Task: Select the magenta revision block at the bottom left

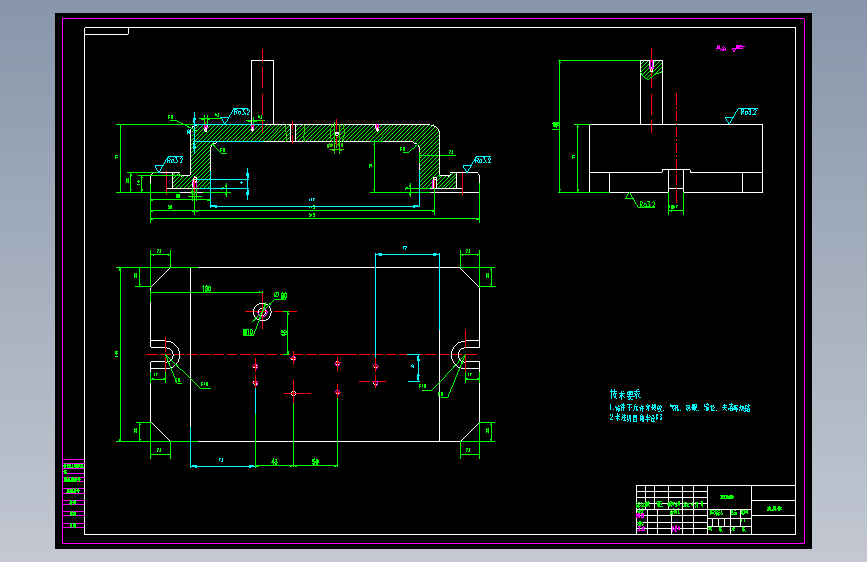Action: point(73,494)
